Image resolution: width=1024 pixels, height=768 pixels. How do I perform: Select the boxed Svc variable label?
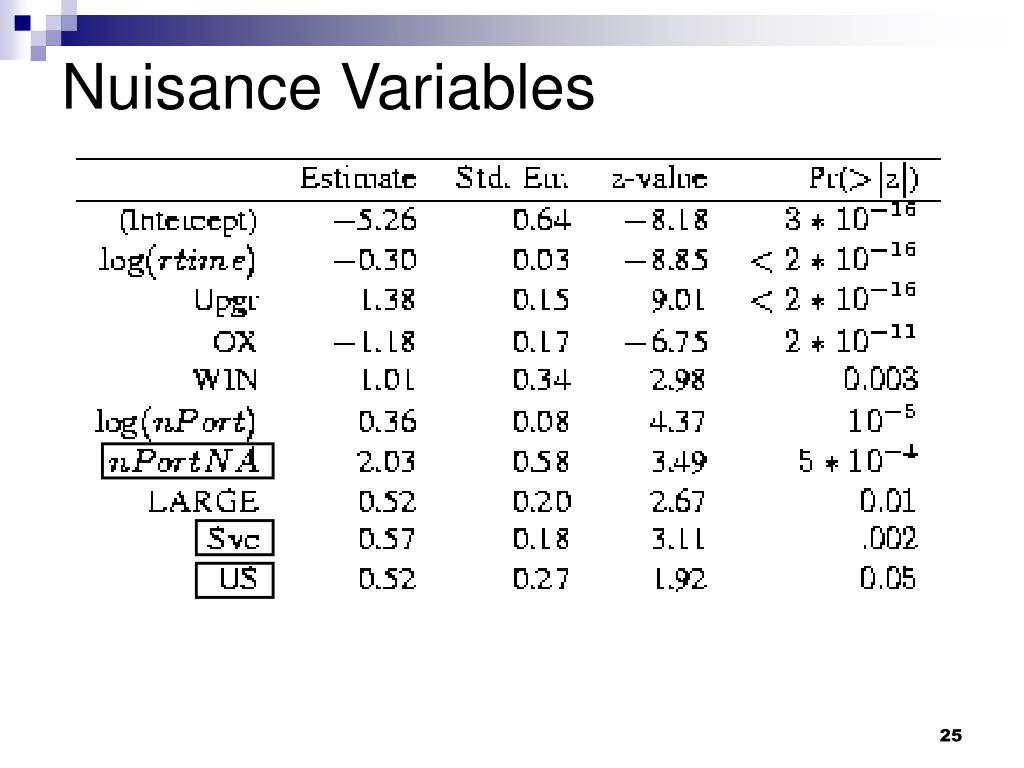(234, 538)
